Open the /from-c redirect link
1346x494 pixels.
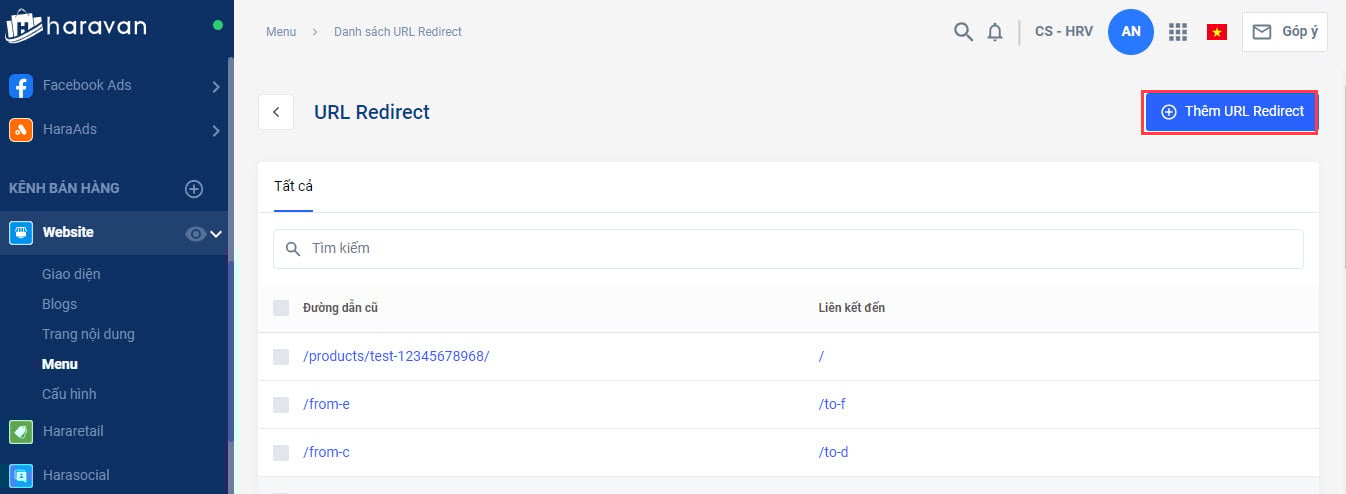pyautogui.click(x=326, y=452)
